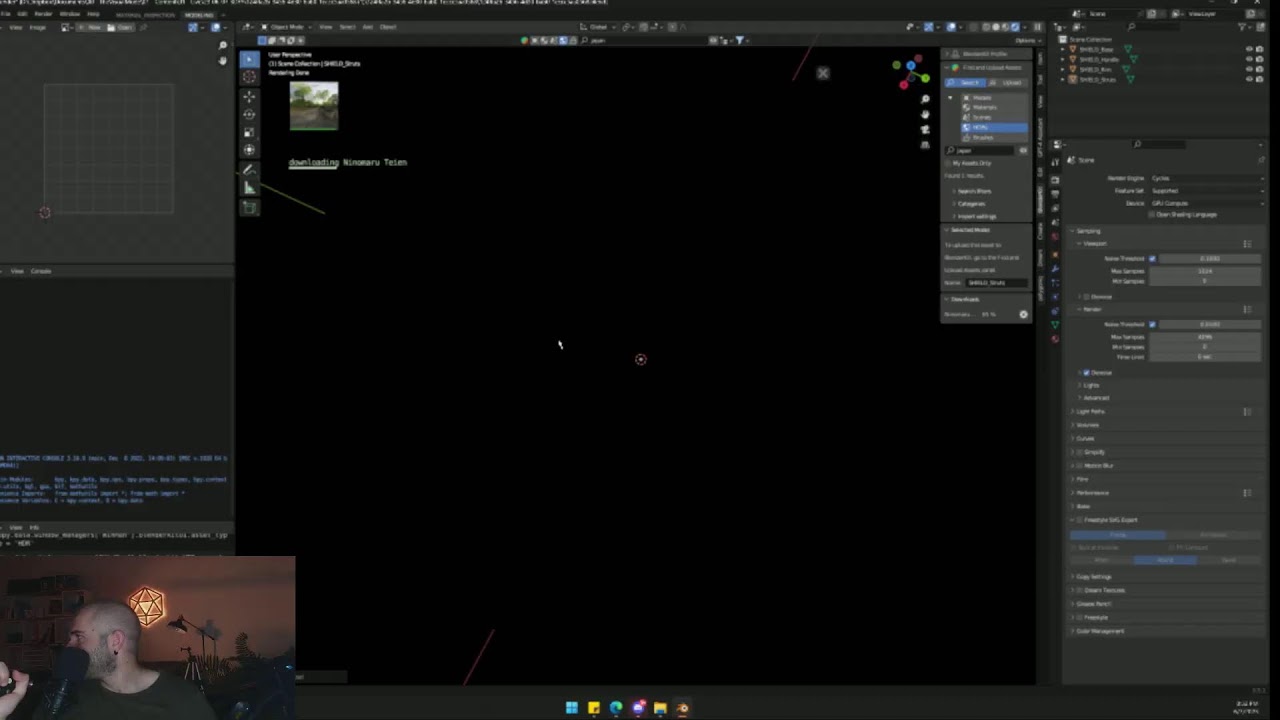Open Windows Start menu
Viewport: 1280px width, 720px height.
click(x=571, y=708)
